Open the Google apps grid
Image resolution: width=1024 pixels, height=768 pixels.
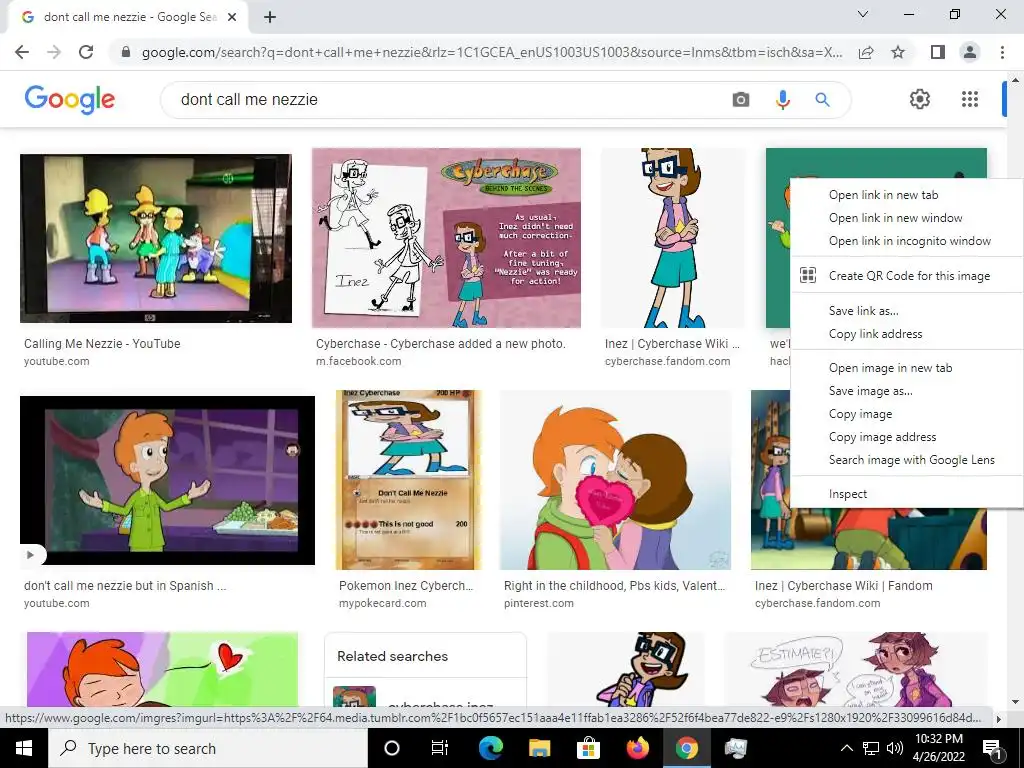(970, 99)
